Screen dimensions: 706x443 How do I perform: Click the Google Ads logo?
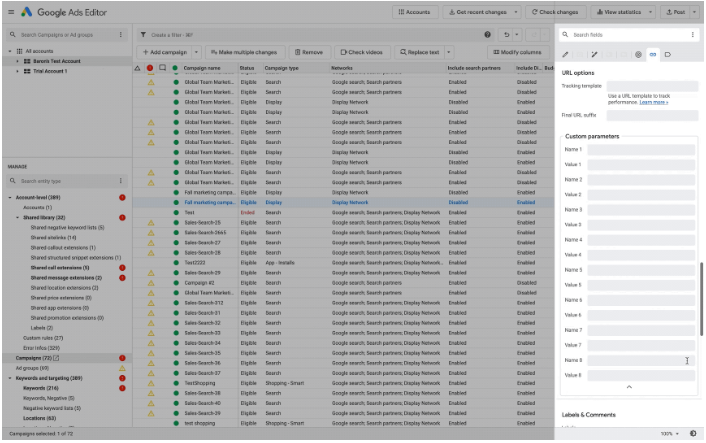pos(27,12)
